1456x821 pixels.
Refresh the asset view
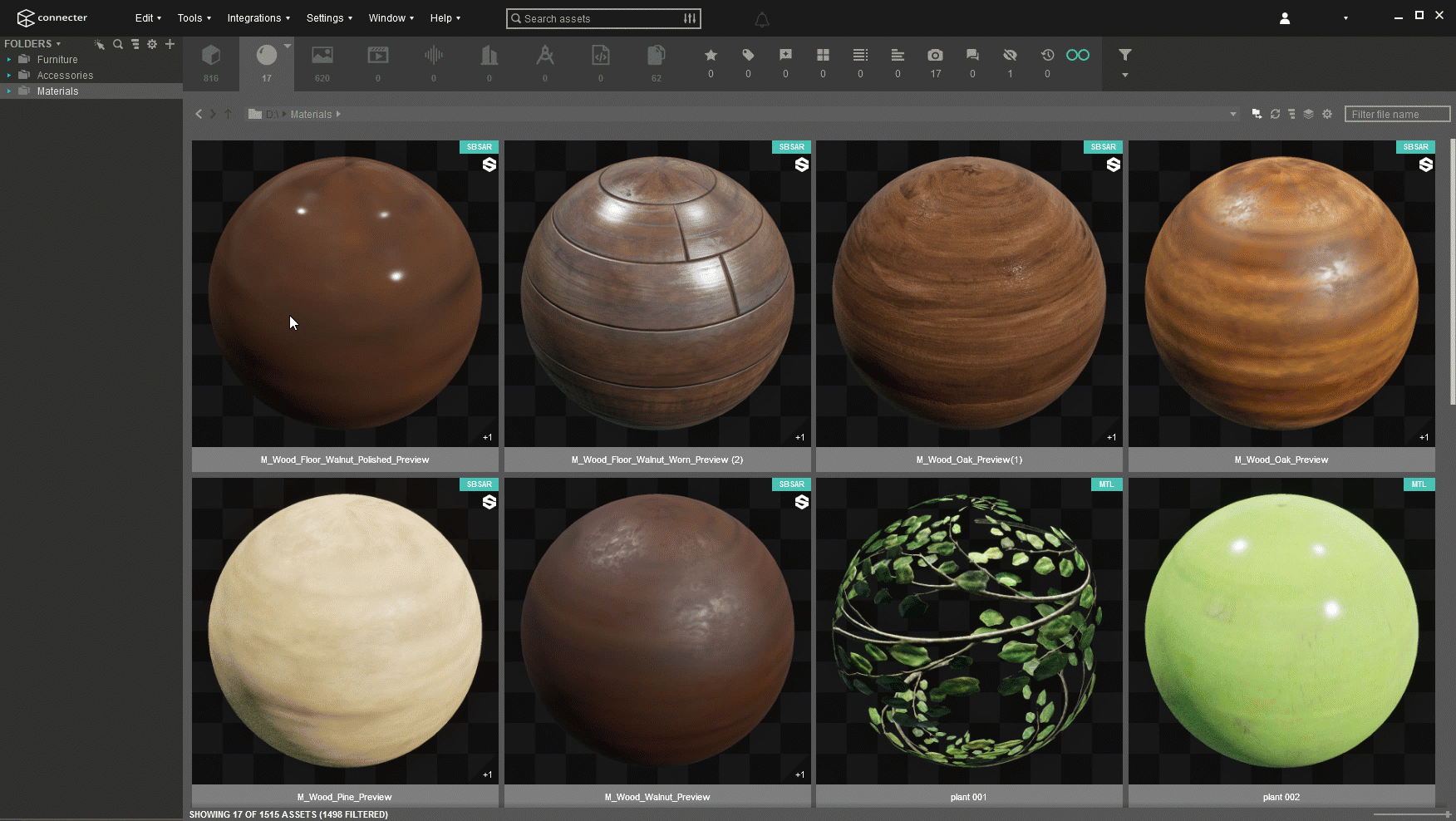1275,114
